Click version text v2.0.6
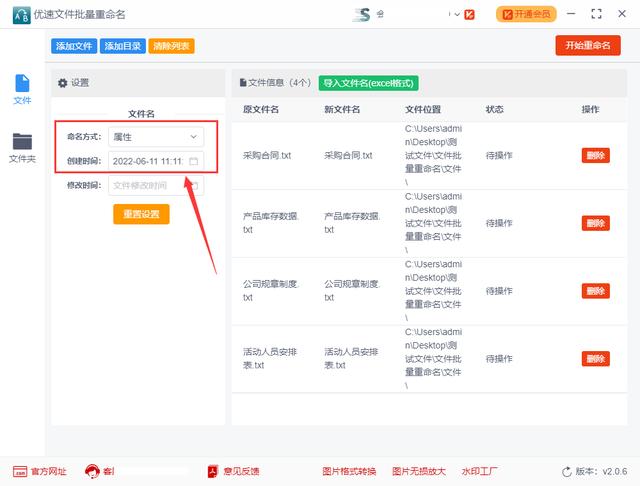Viewport: 640px width, 486px height. tap(615, 472)
